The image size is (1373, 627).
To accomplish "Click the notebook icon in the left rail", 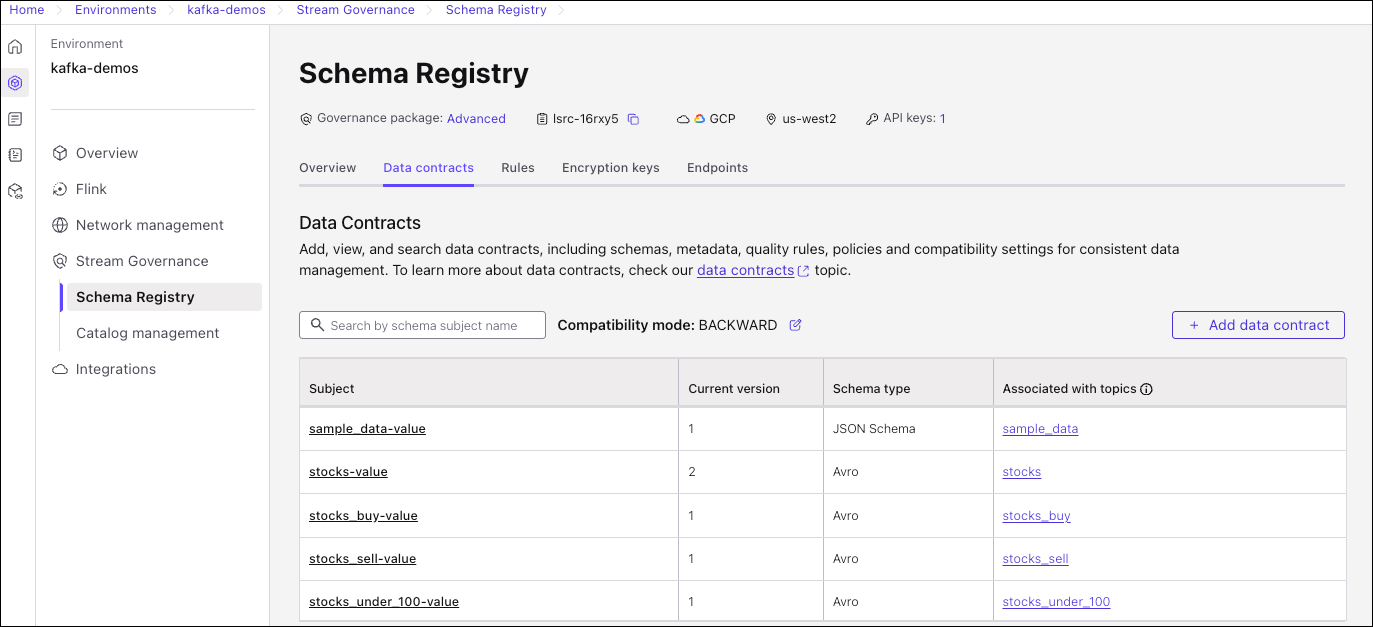I will [15, 155].
